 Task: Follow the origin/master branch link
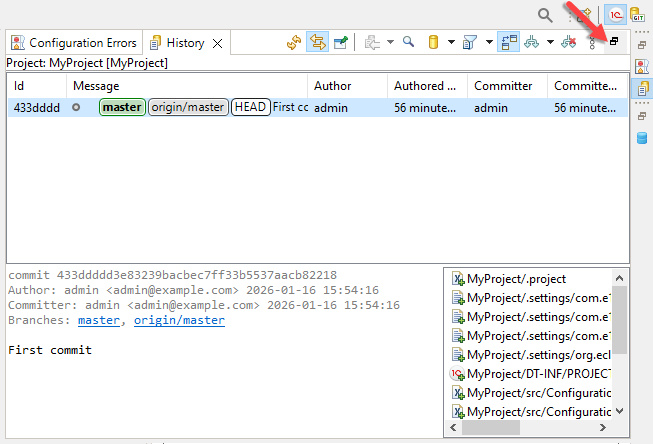[179, 320]
